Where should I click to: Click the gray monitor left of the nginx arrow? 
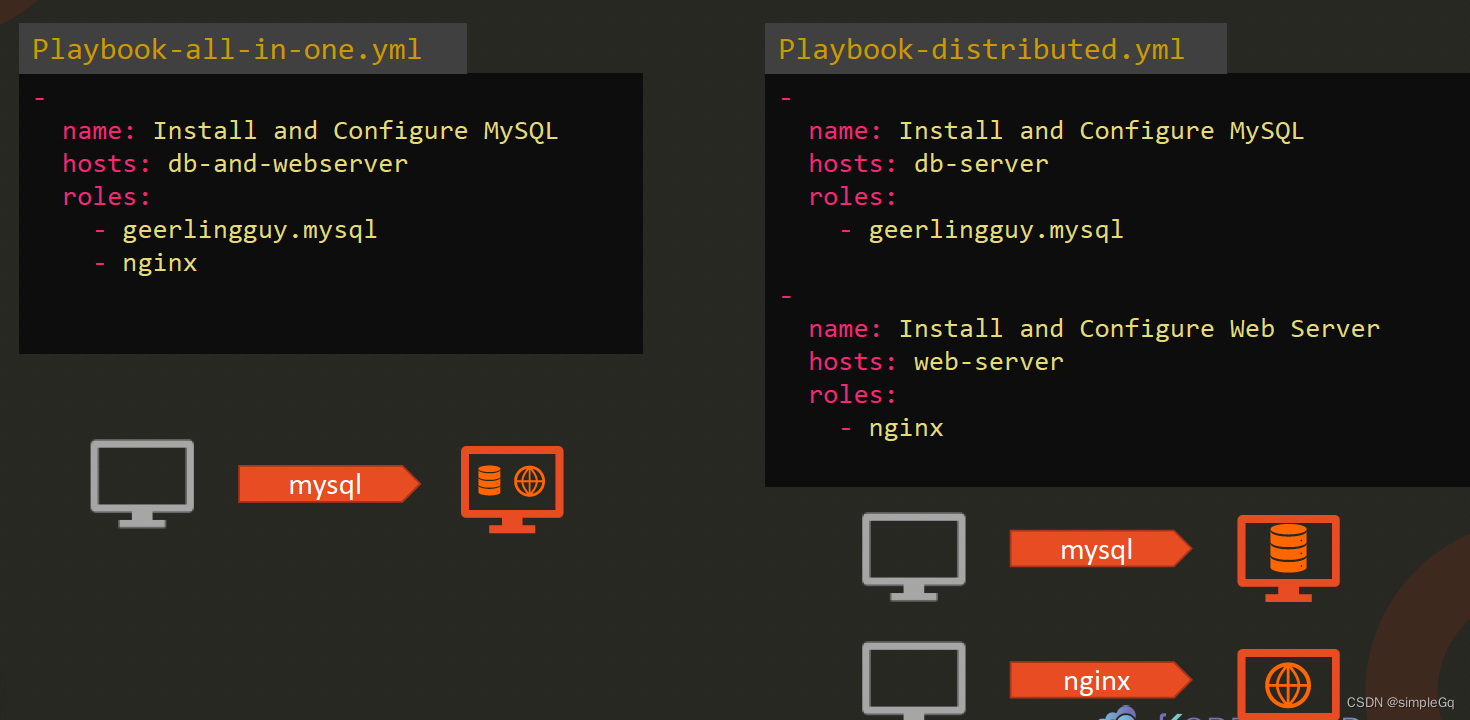(914, 681)
